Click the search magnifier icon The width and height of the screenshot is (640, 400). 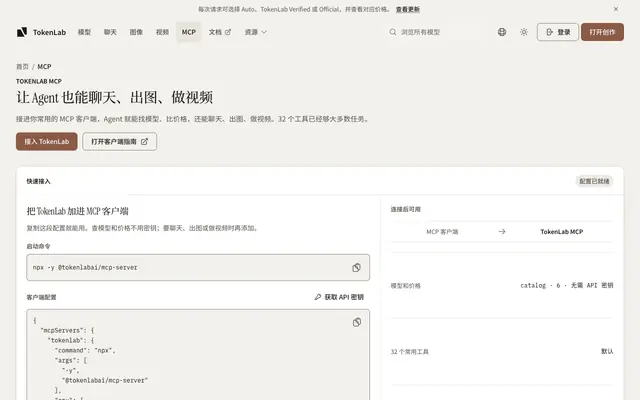tap(393, 32)
